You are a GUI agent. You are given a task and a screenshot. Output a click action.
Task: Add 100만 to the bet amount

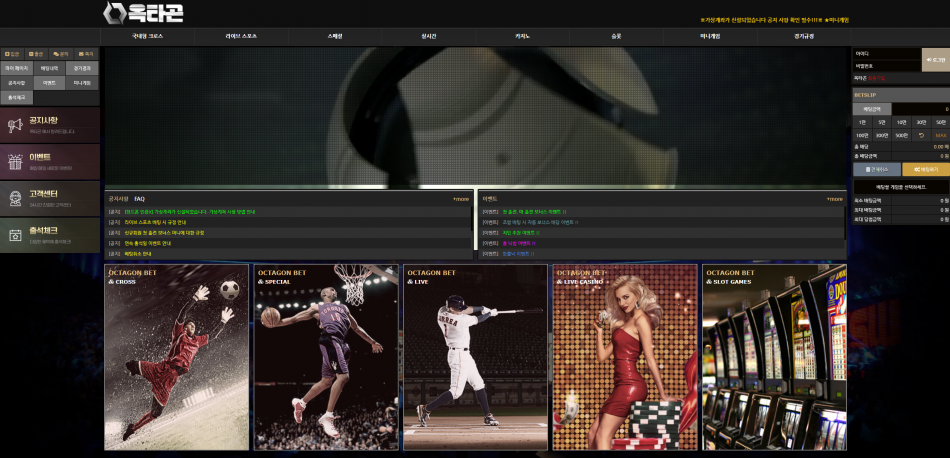point(862,135)
